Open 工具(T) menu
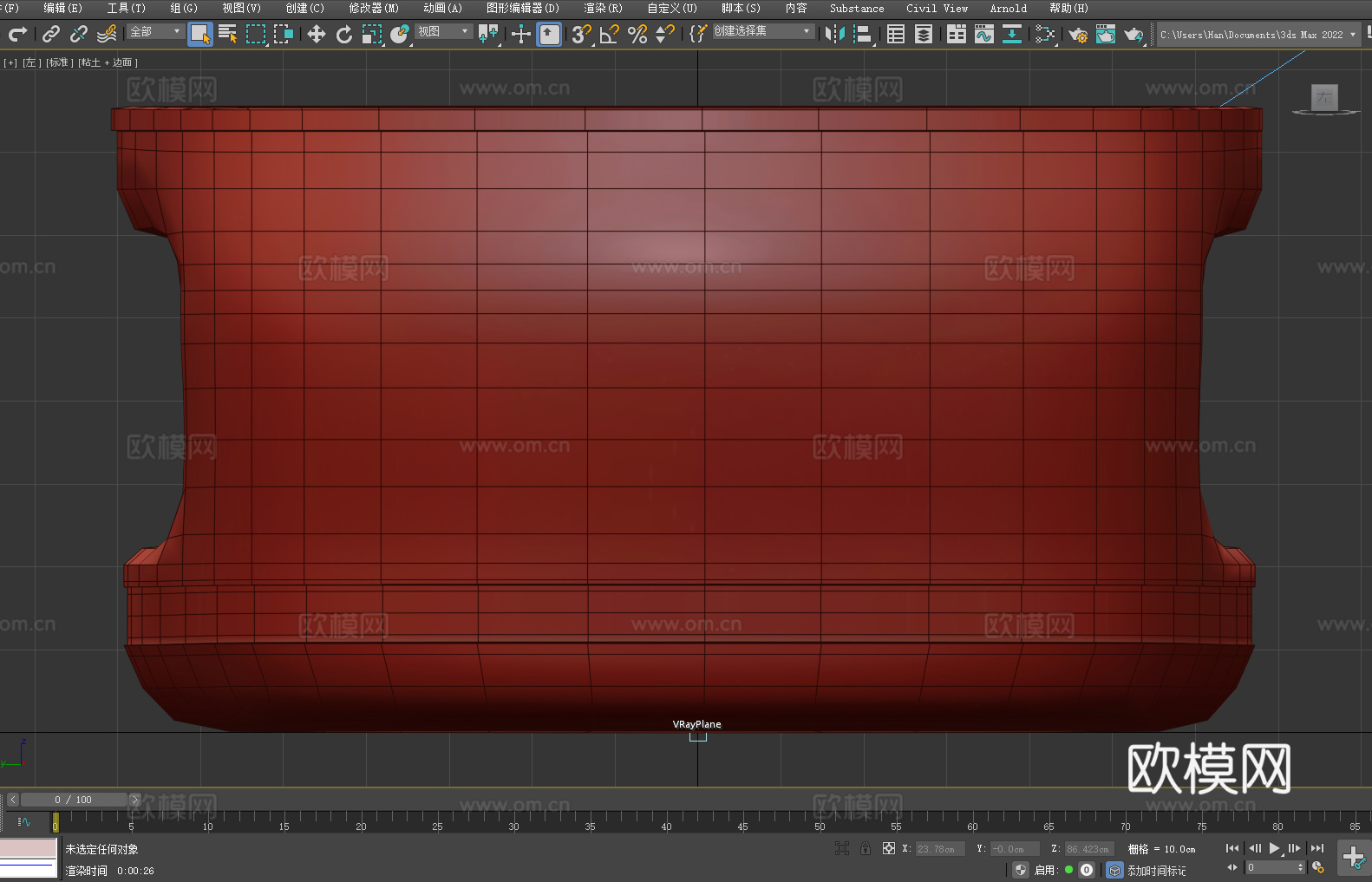The width and height of the screenshot is (1372, 882). [126, 8]
